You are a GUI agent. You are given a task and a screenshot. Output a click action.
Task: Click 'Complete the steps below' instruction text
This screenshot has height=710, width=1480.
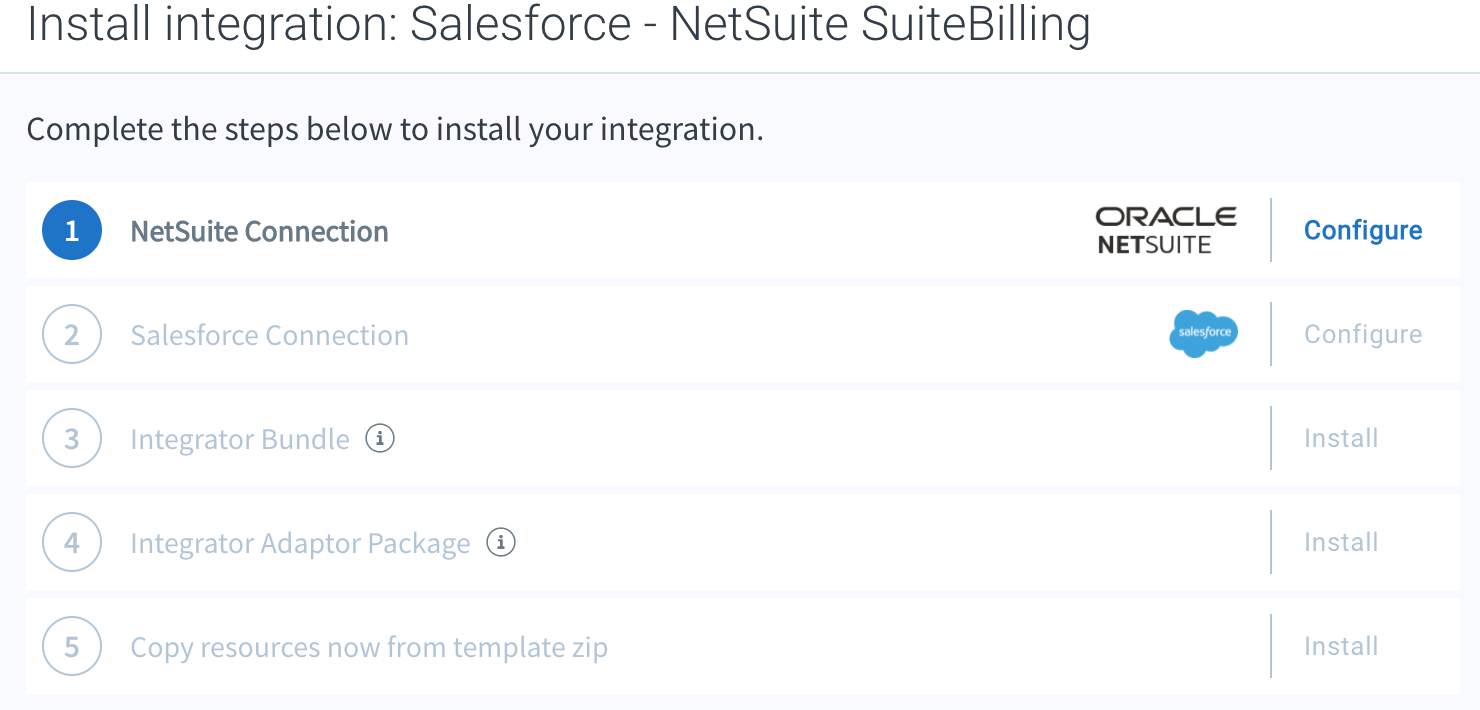[x=395, y=129]
